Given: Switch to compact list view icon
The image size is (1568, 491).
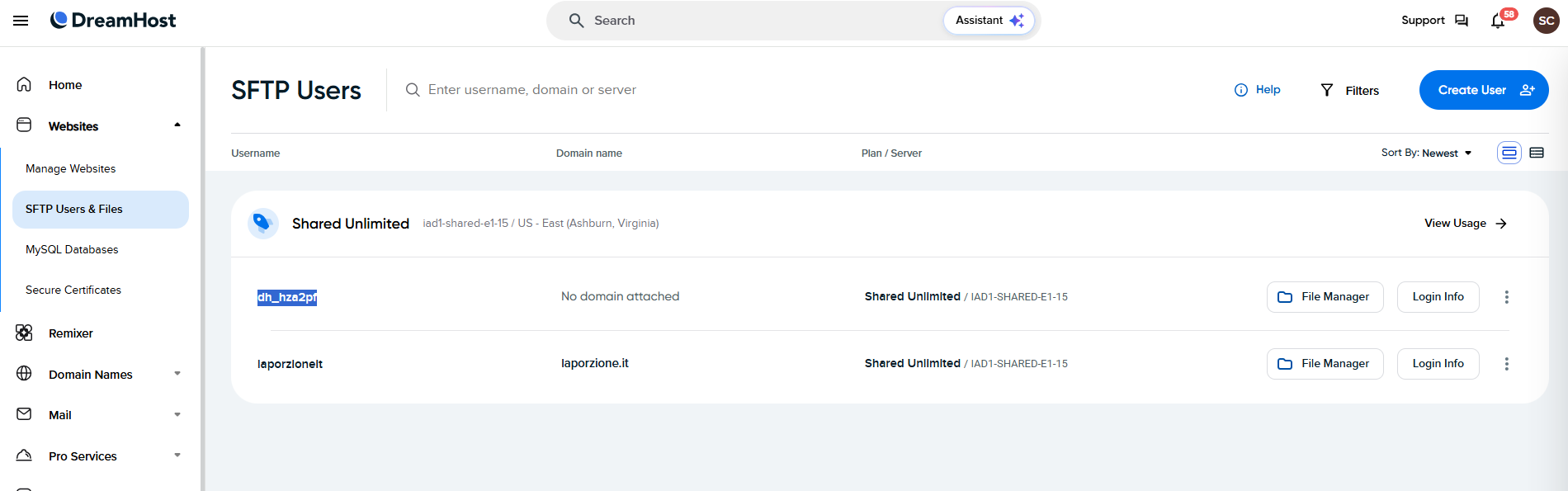Looking at the screenshot, I should point(1537,153).
